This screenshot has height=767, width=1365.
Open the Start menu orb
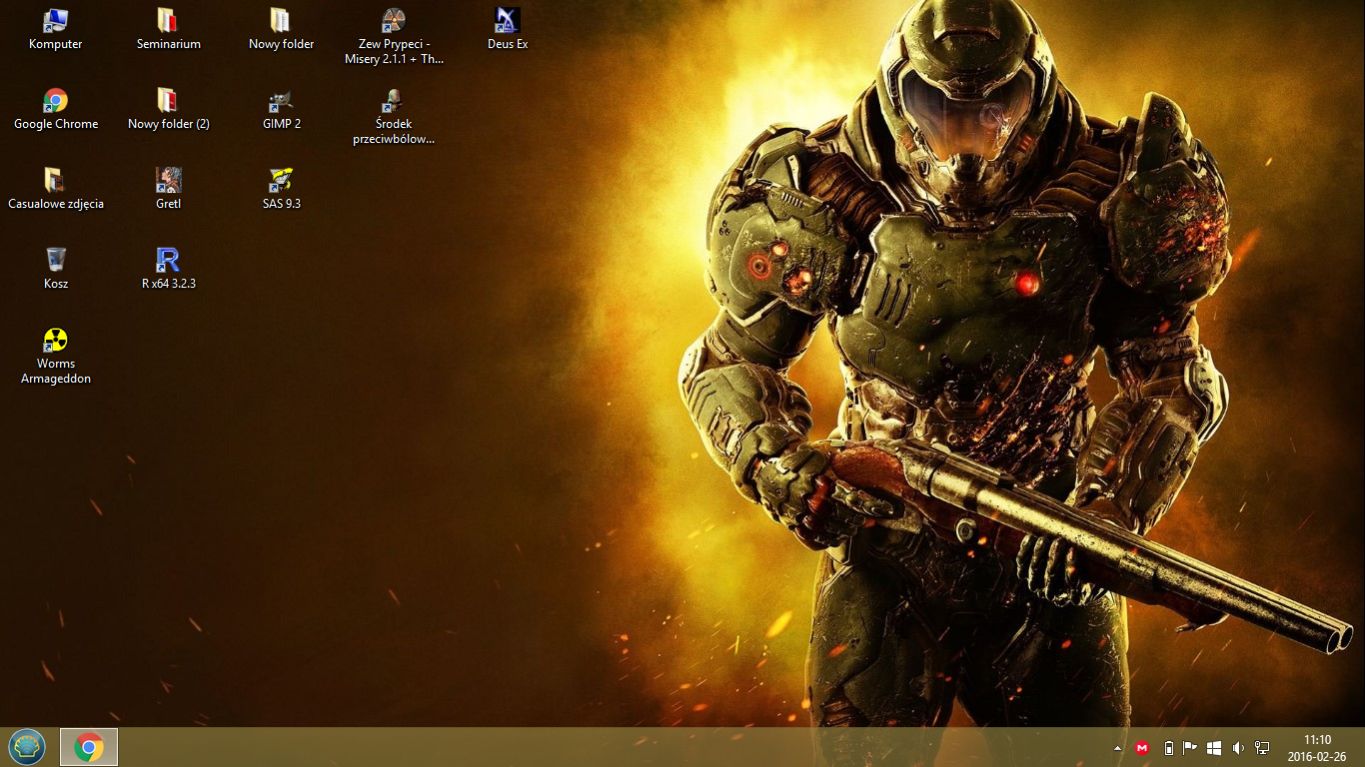(27, 747)
